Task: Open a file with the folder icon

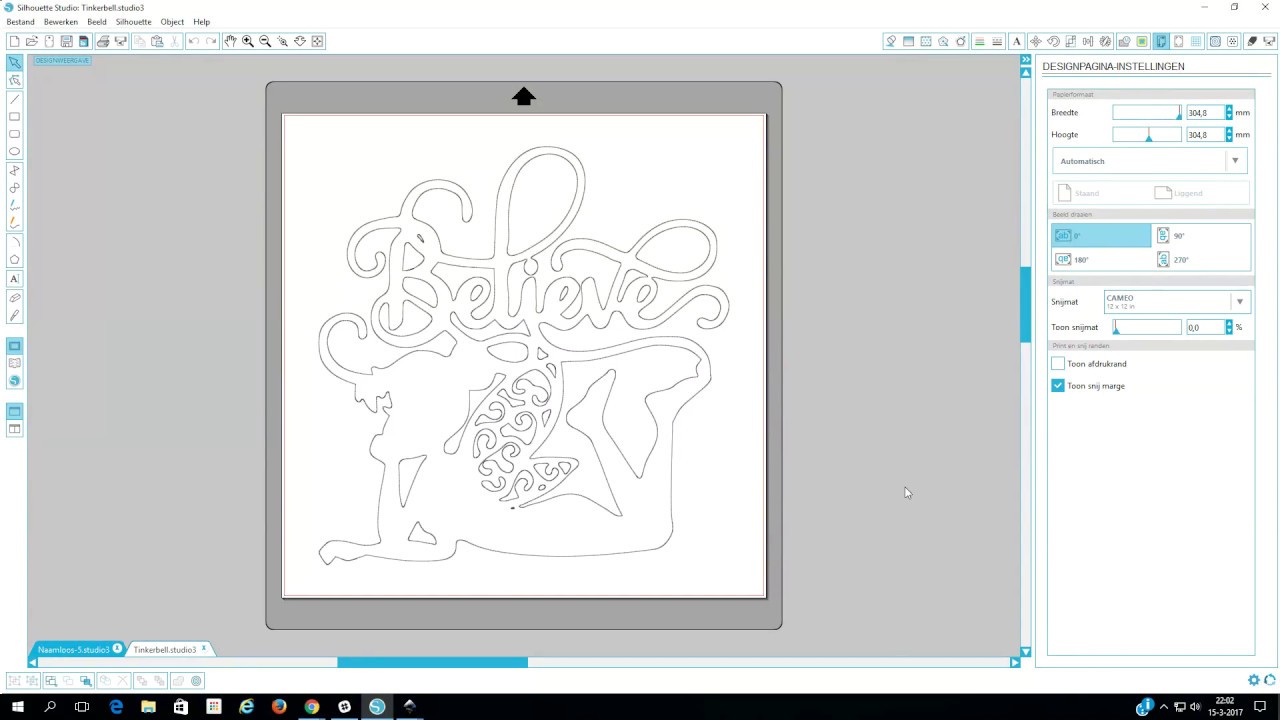Action: (32, 41)
